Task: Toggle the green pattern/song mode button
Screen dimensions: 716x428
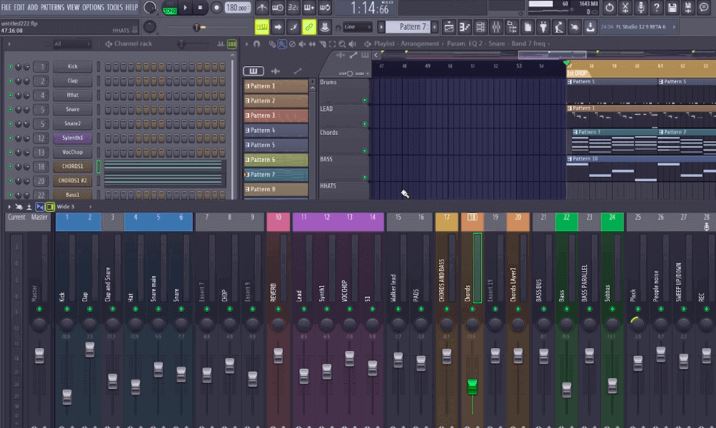Action: point(169,9)
